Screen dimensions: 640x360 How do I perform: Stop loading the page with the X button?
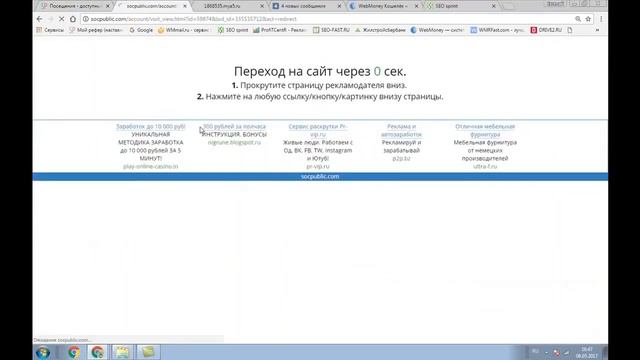coord(61,19)
